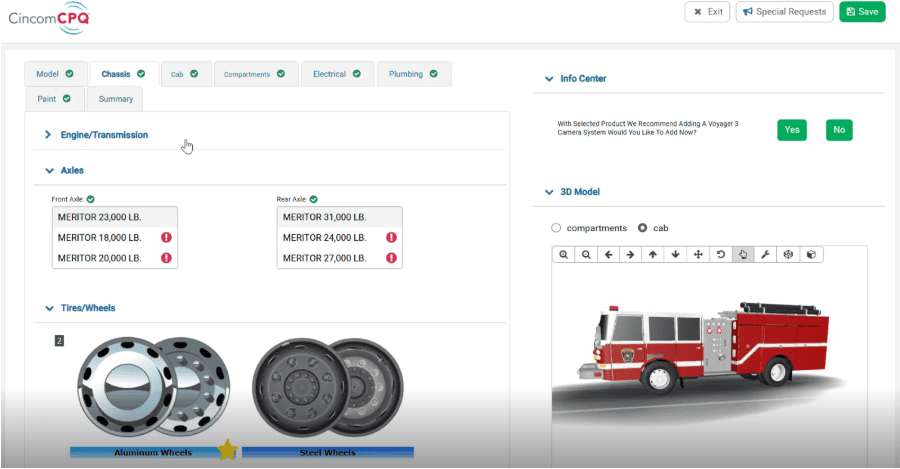
Task: Click the green check next to Rear Axle label
Action: pos(313,199)
